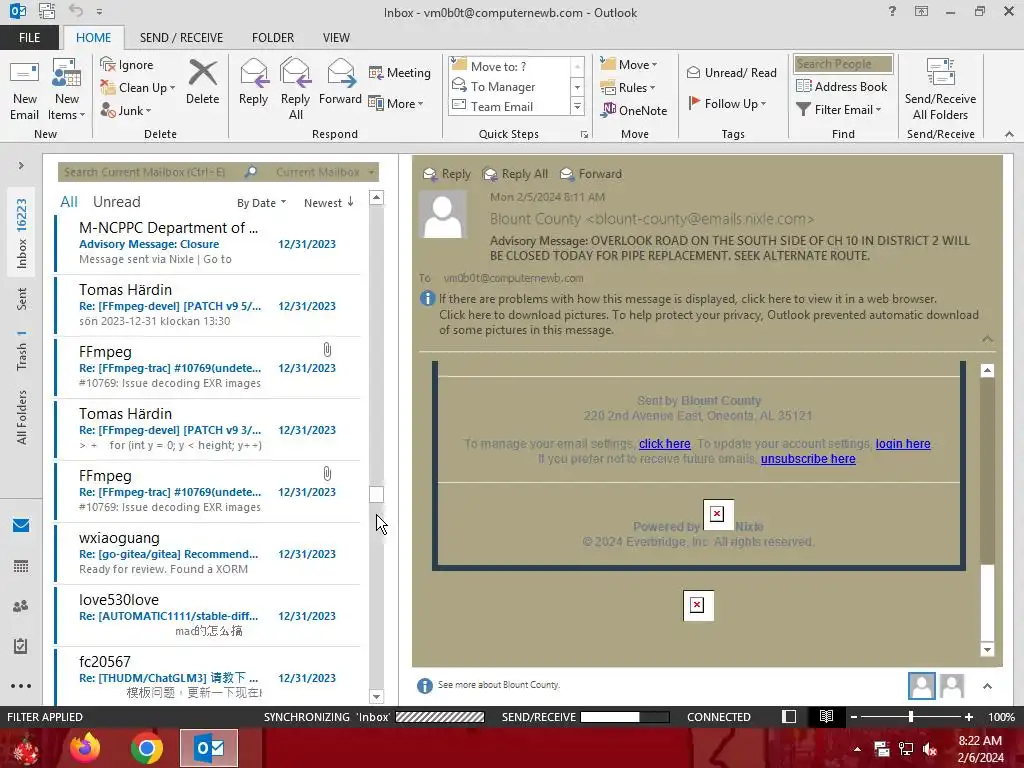Image resolution: width=1024 pixels, height=768 pixels.
Task: Switch to Mail view in navigation
Action: point(21,525)
